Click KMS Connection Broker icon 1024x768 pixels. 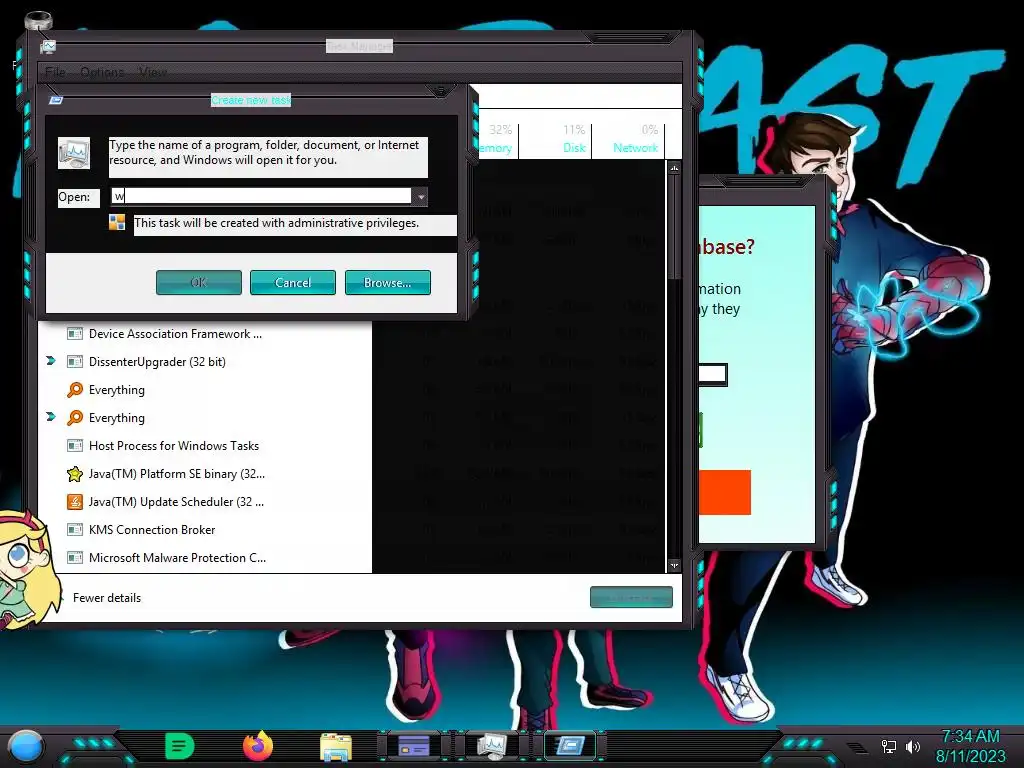point(75,530)
